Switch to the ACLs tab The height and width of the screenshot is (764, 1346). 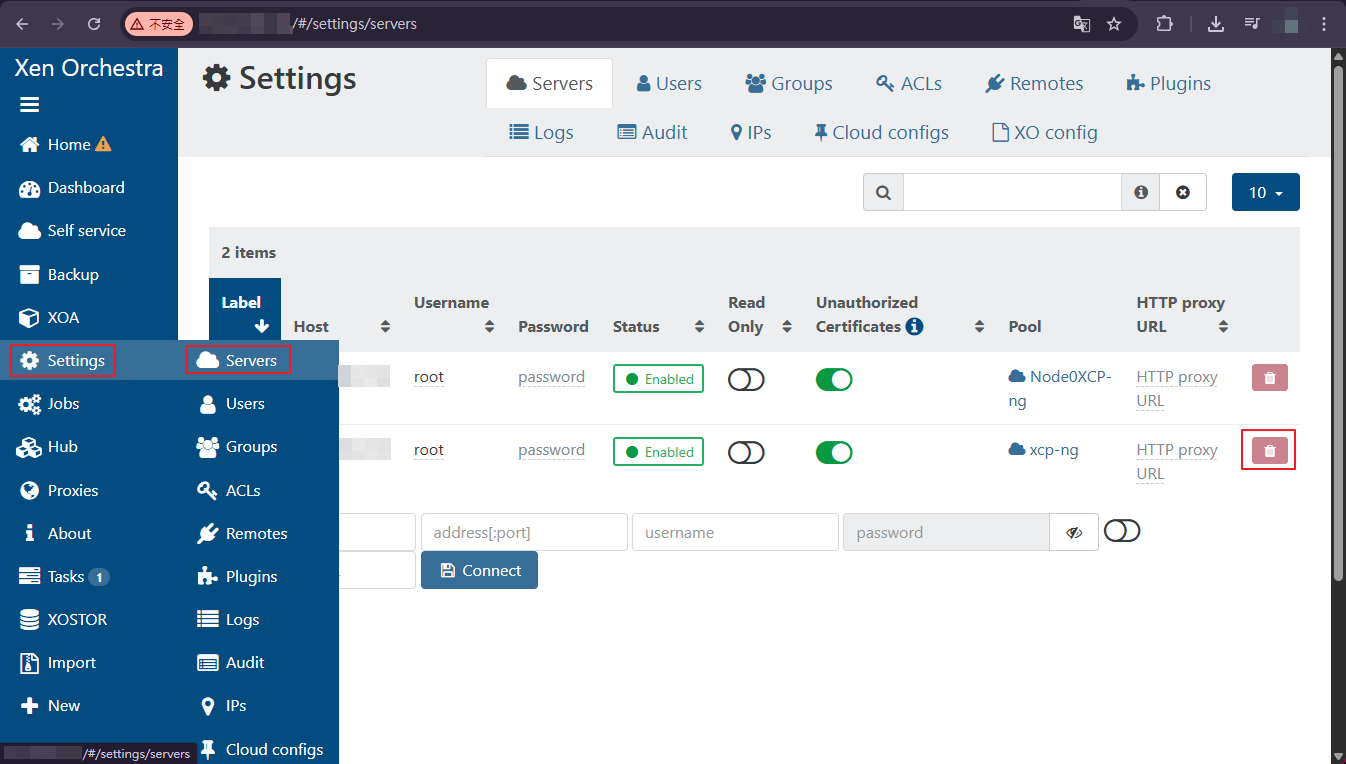tap(909, 83)
